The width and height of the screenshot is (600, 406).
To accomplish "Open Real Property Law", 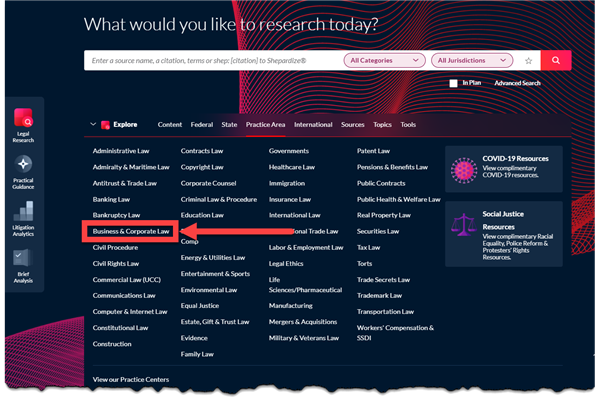I will point(383,215).
